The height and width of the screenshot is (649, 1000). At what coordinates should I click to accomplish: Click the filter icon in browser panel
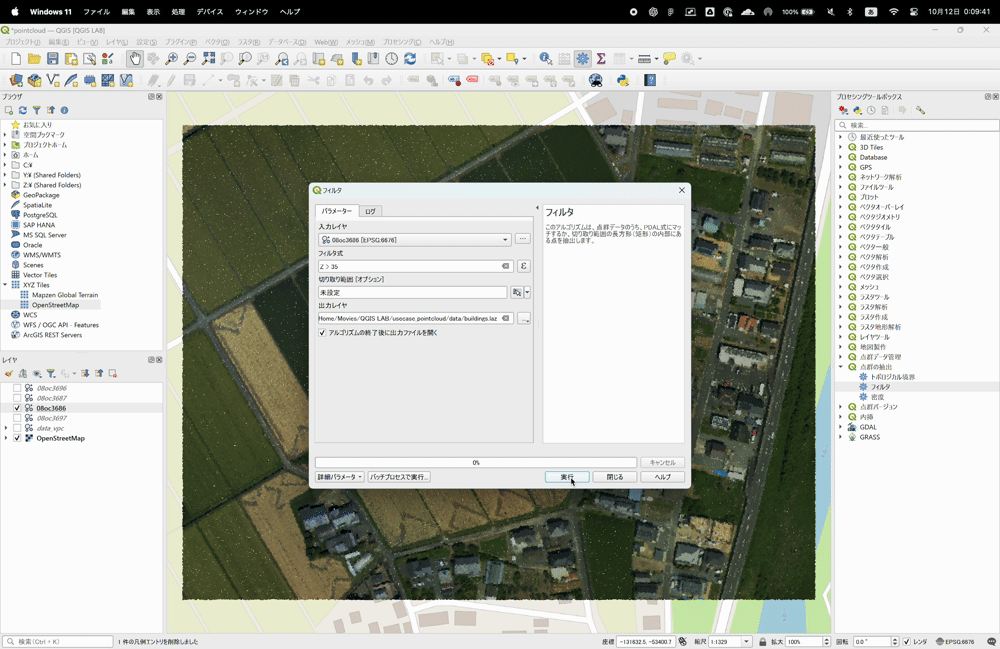pos(36,110)
